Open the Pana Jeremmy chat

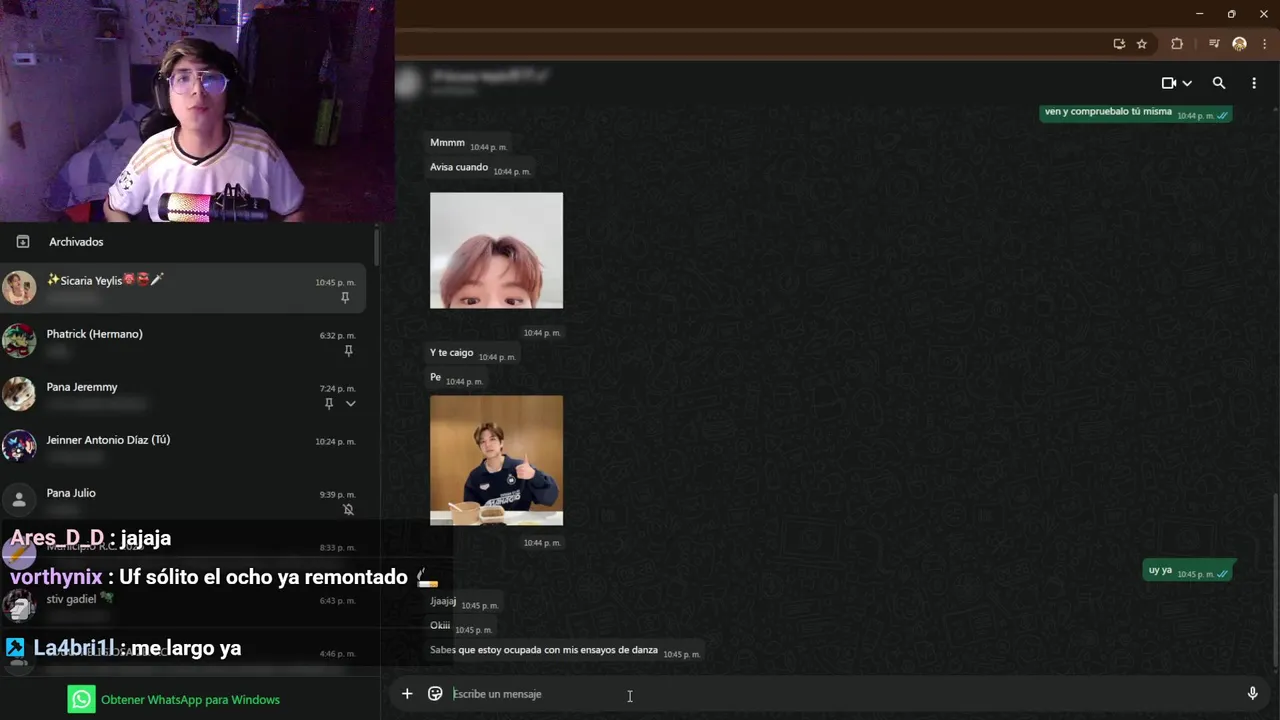point(183,394)
